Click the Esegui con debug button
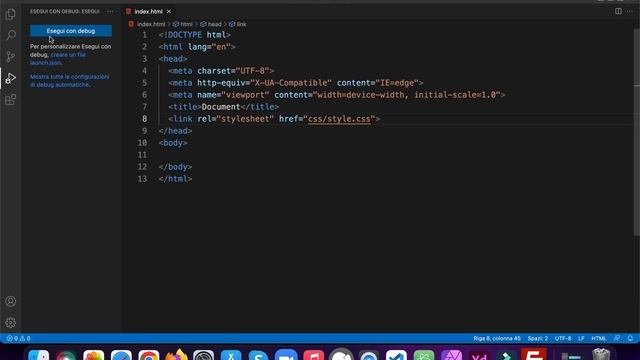 [x=71, y=31]
